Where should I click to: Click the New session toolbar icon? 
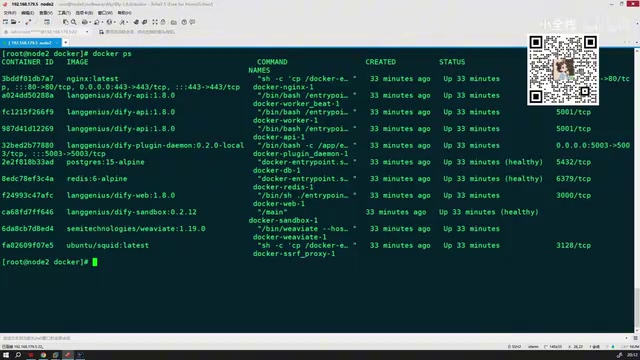(5, 22)
